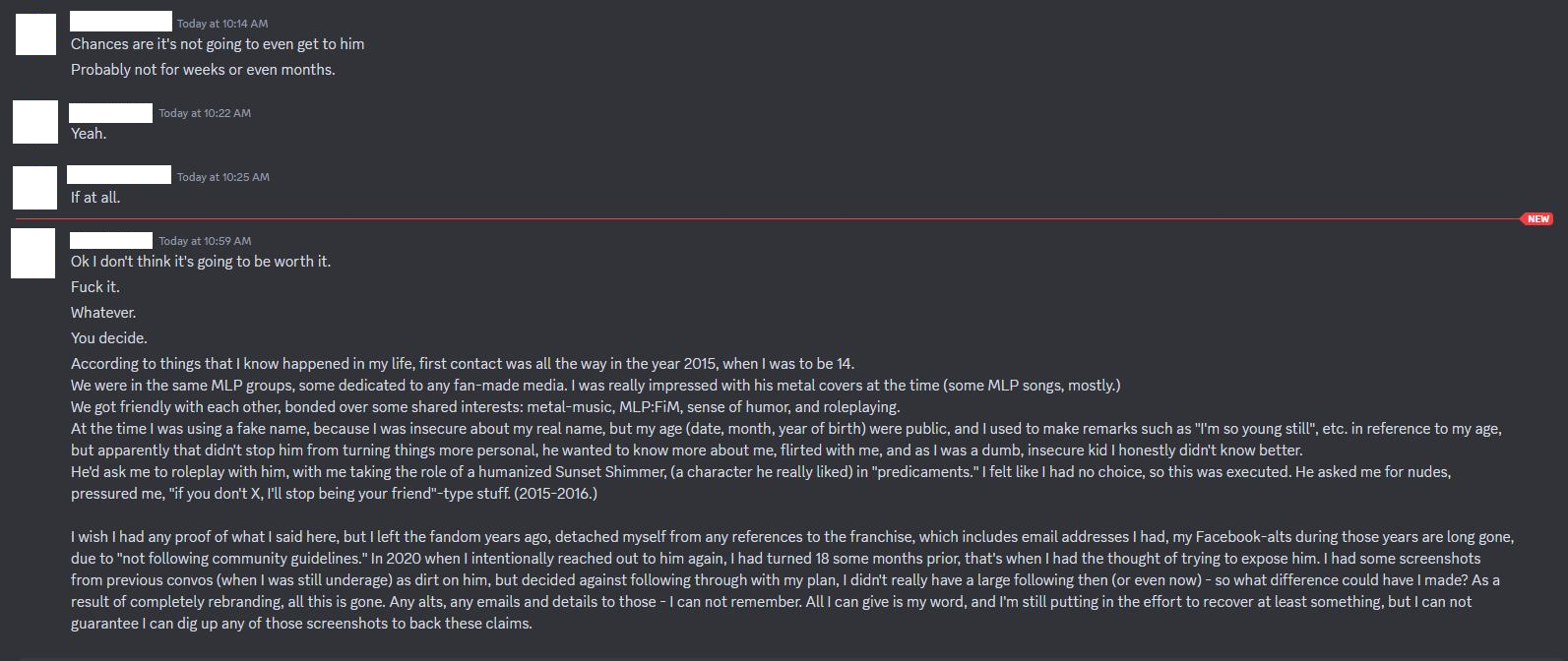
Task: Click the 'You decide.' message line
Action: click(x=109, y=338)
